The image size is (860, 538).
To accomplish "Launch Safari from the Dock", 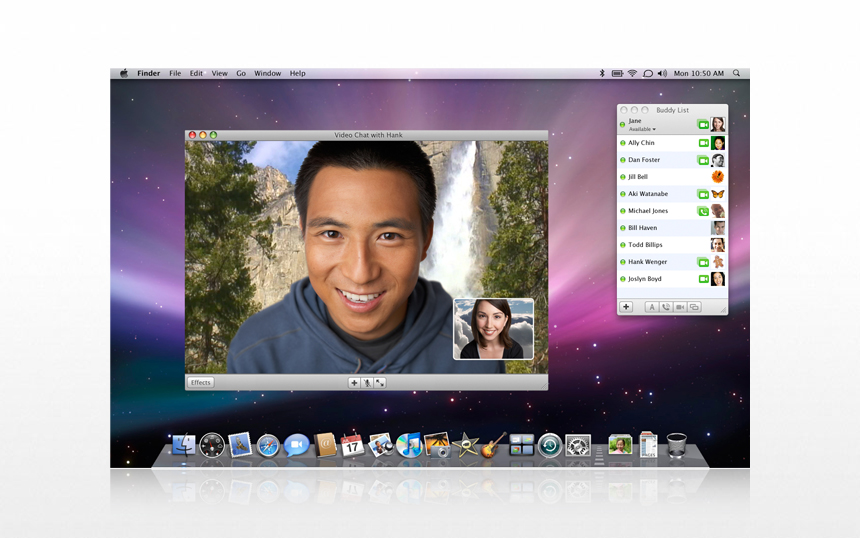I will (x=268, y=446).
